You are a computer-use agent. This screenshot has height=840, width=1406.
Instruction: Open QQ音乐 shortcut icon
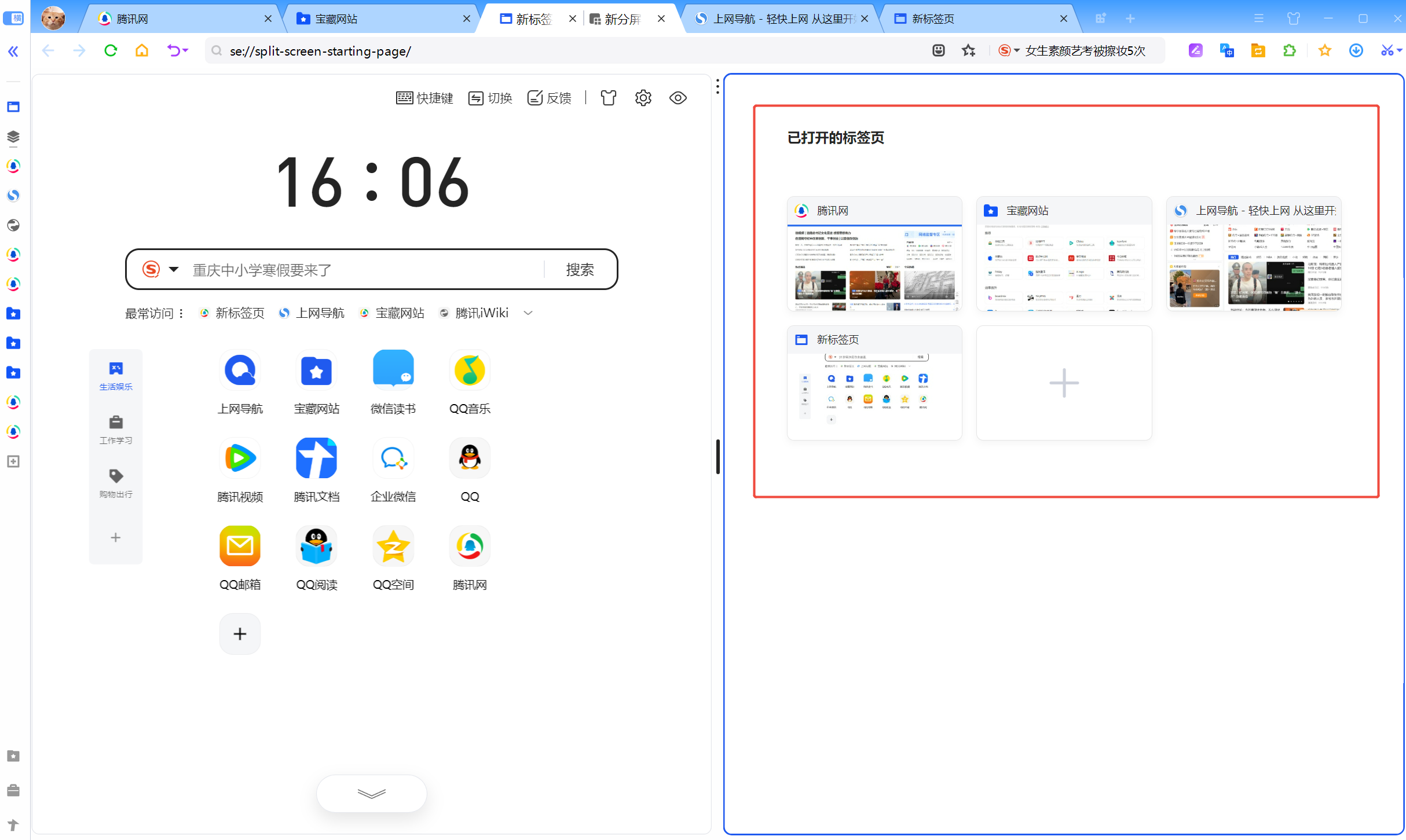click(x=469, y=371)
